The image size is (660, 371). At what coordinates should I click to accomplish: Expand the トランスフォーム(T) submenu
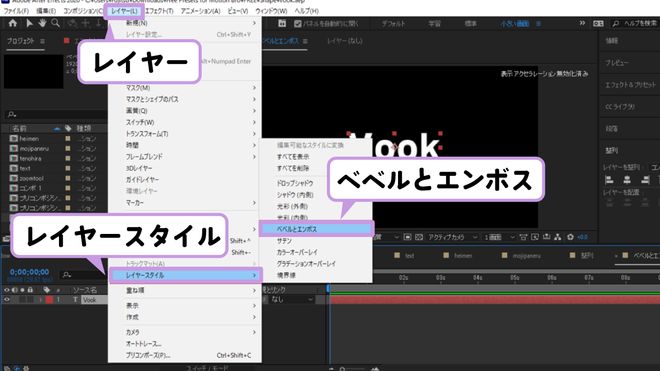point(184,133)
